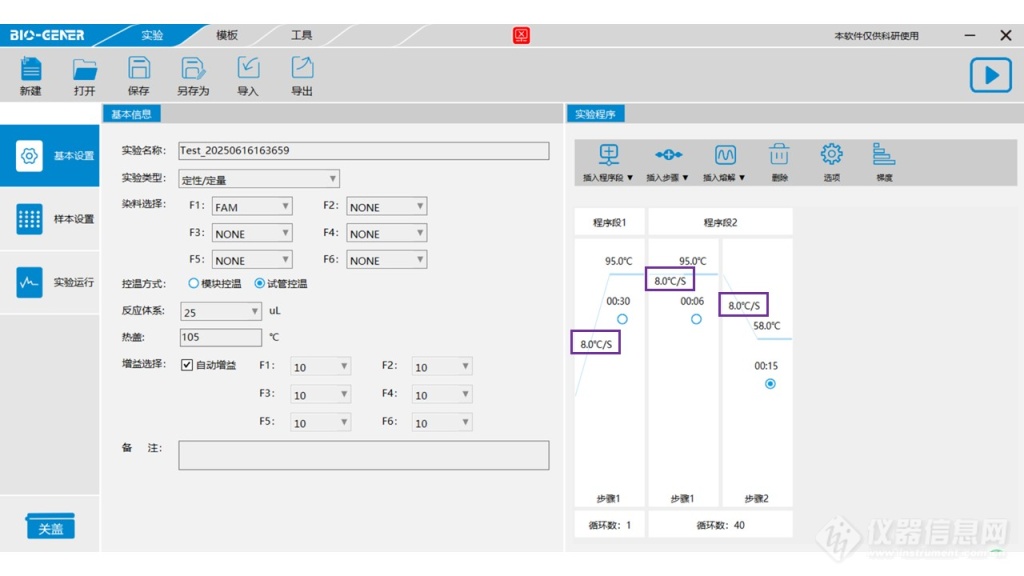Open the 反应体系 volume dropdown
The width and height of the screenshot is (1024, 576).
[221, 312]
